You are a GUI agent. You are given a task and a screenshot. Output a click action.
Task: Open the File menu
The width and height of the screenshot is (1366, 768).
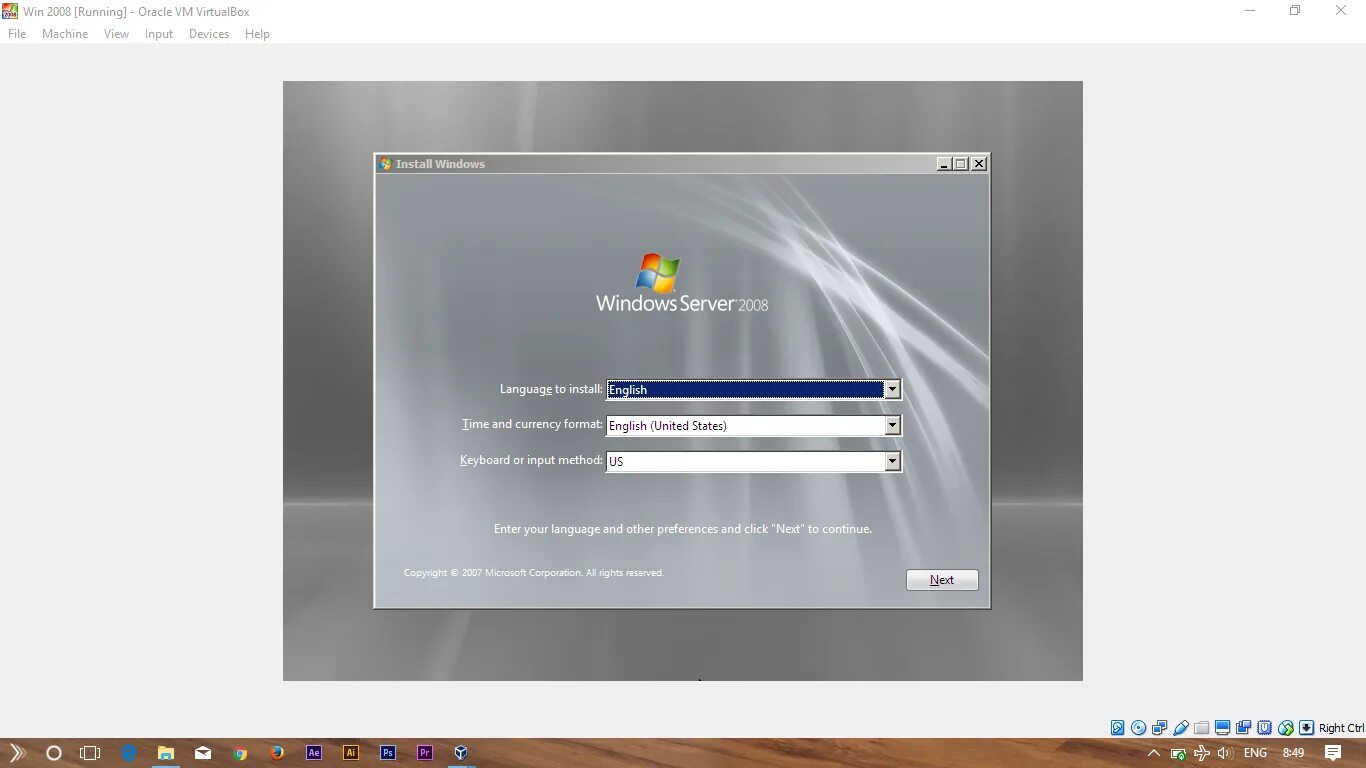[17, 34]
